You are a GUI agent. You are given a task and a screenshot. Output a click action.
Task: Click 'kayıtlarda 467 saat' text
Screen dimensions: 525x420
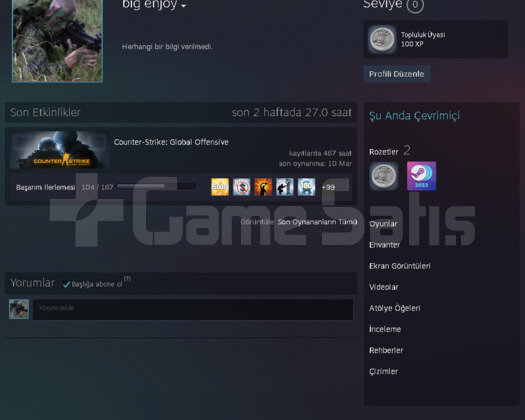tap(320, 153)
